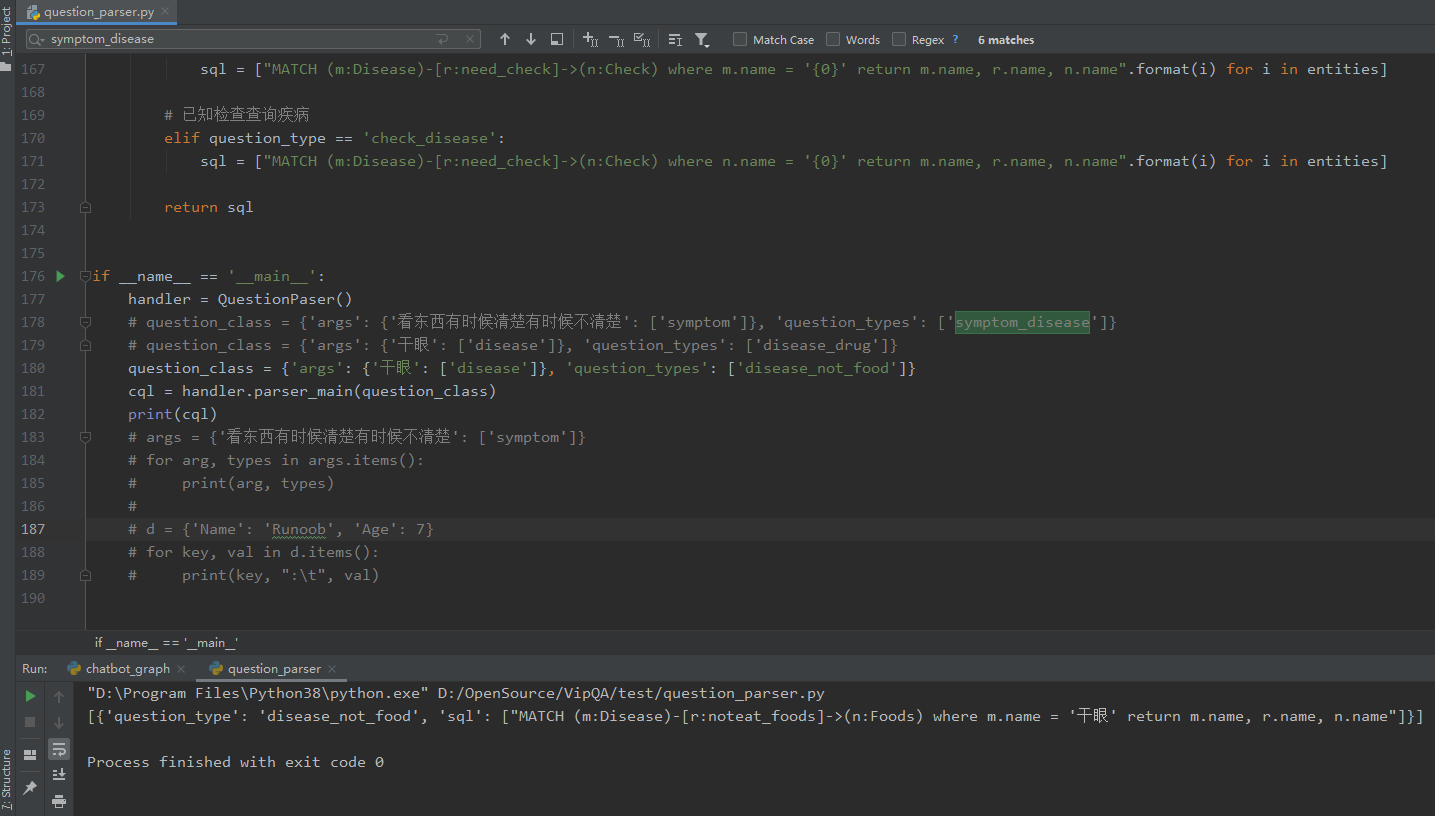Enable Words checkbox

833,39
